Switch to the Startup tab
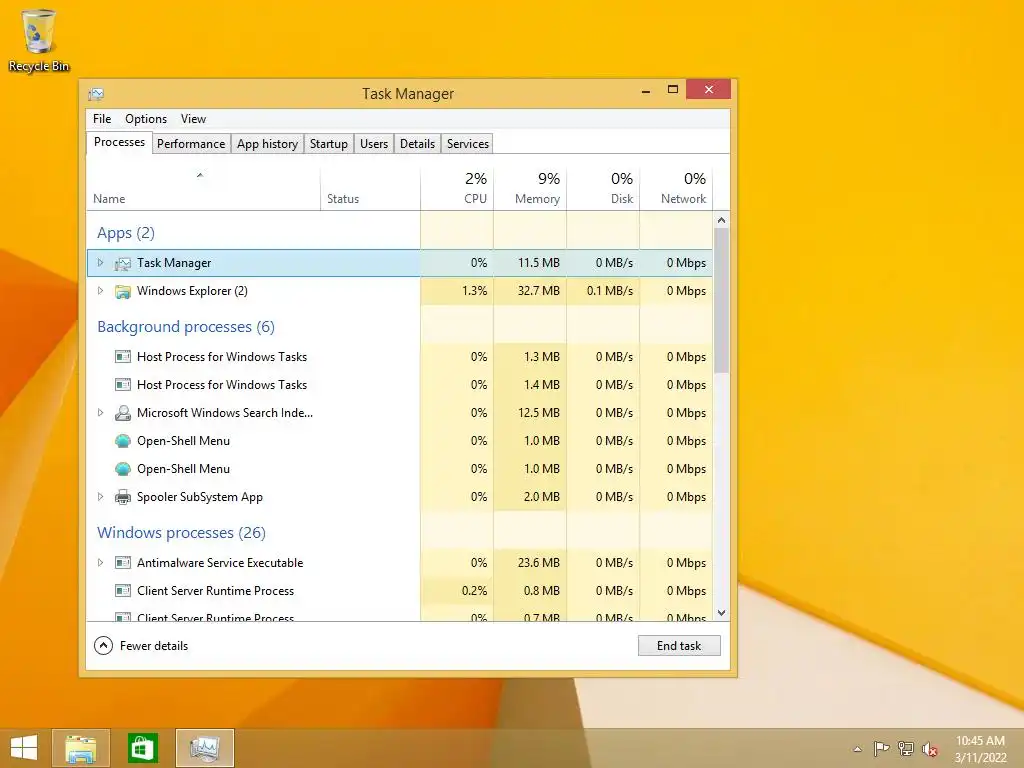Screen dimensions: 1024x768 point(328,144)
